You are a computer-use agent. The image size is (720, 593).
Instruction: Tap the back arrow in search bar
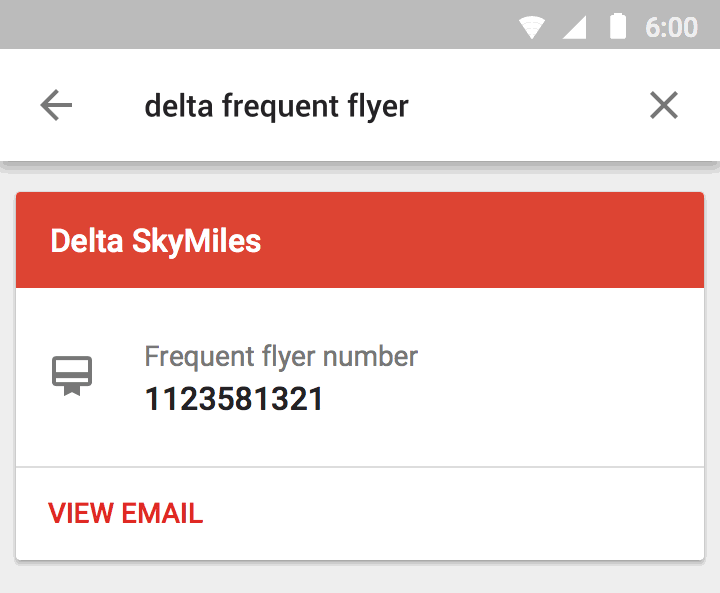[x=56, y=105]
